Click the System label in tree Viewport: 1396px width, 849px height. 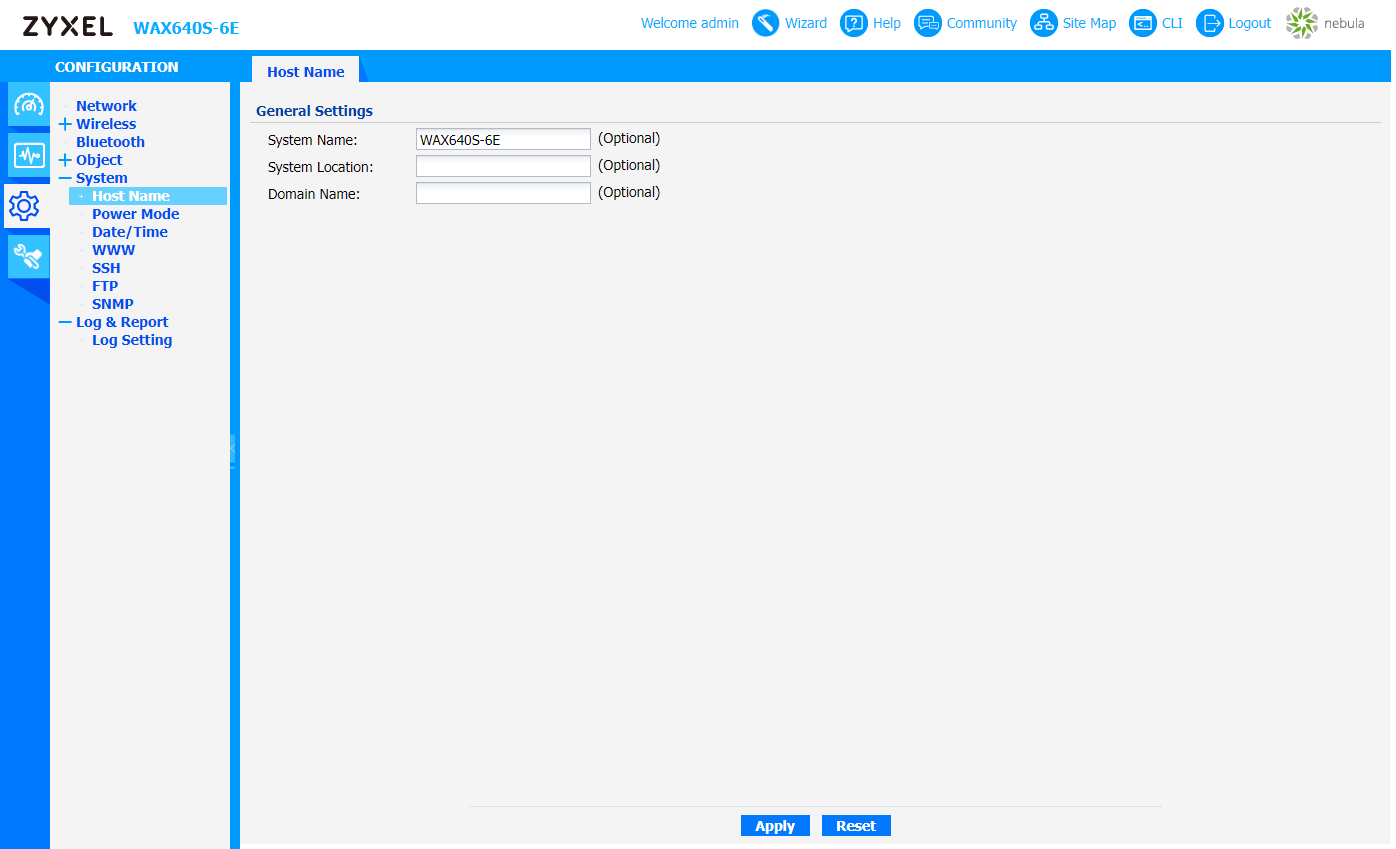pyautogui.click(x=102, y=178)
